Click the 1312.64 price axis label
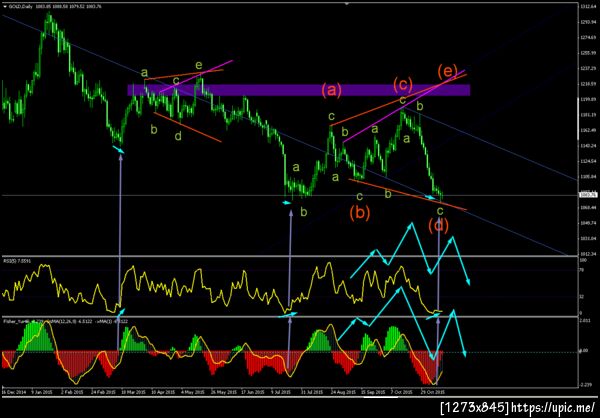Screen dimensions: 600x418 pos(589,7)
